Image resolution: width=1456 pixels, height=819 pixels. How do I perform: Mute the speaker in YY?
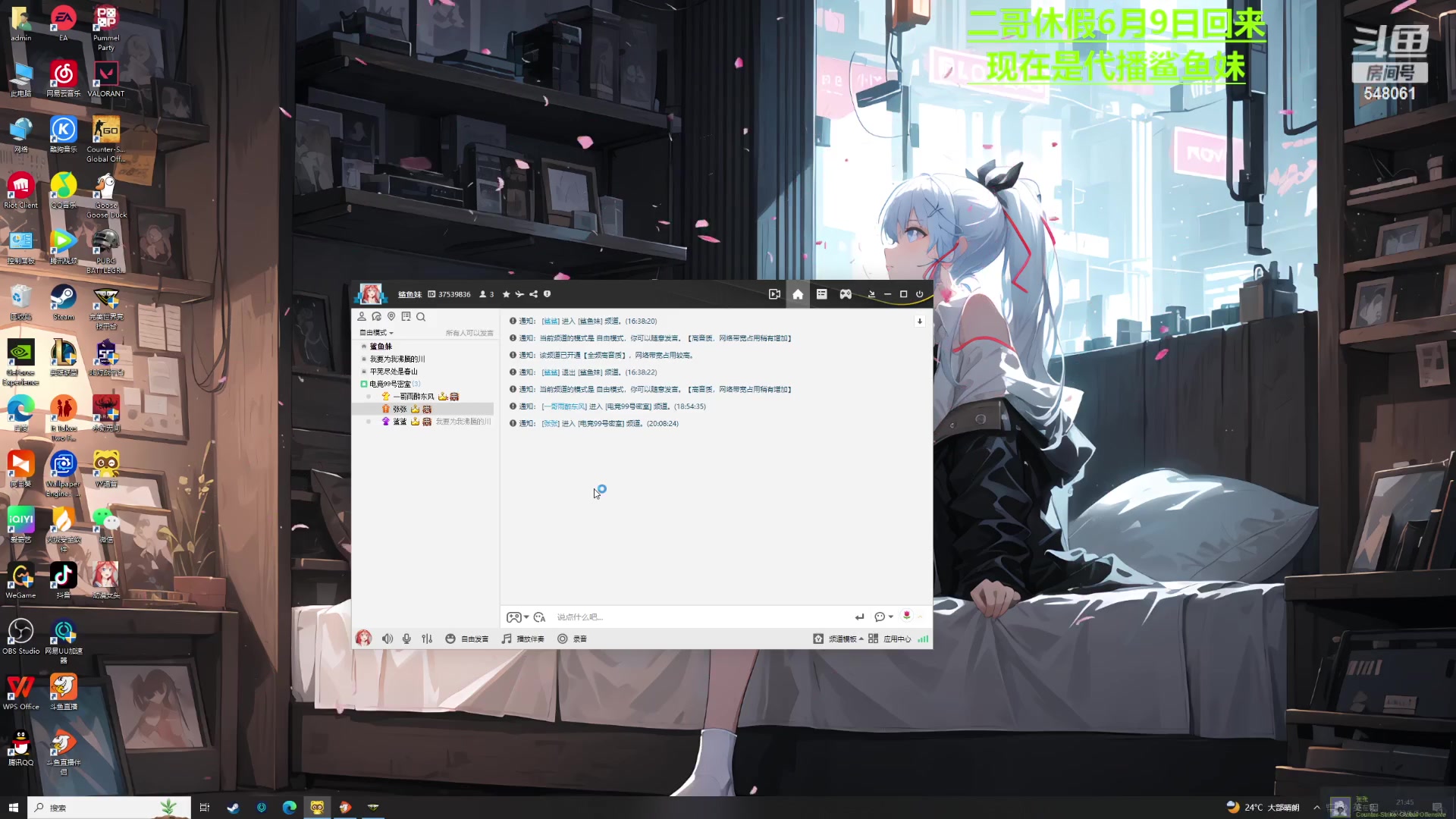coord(388,639)
